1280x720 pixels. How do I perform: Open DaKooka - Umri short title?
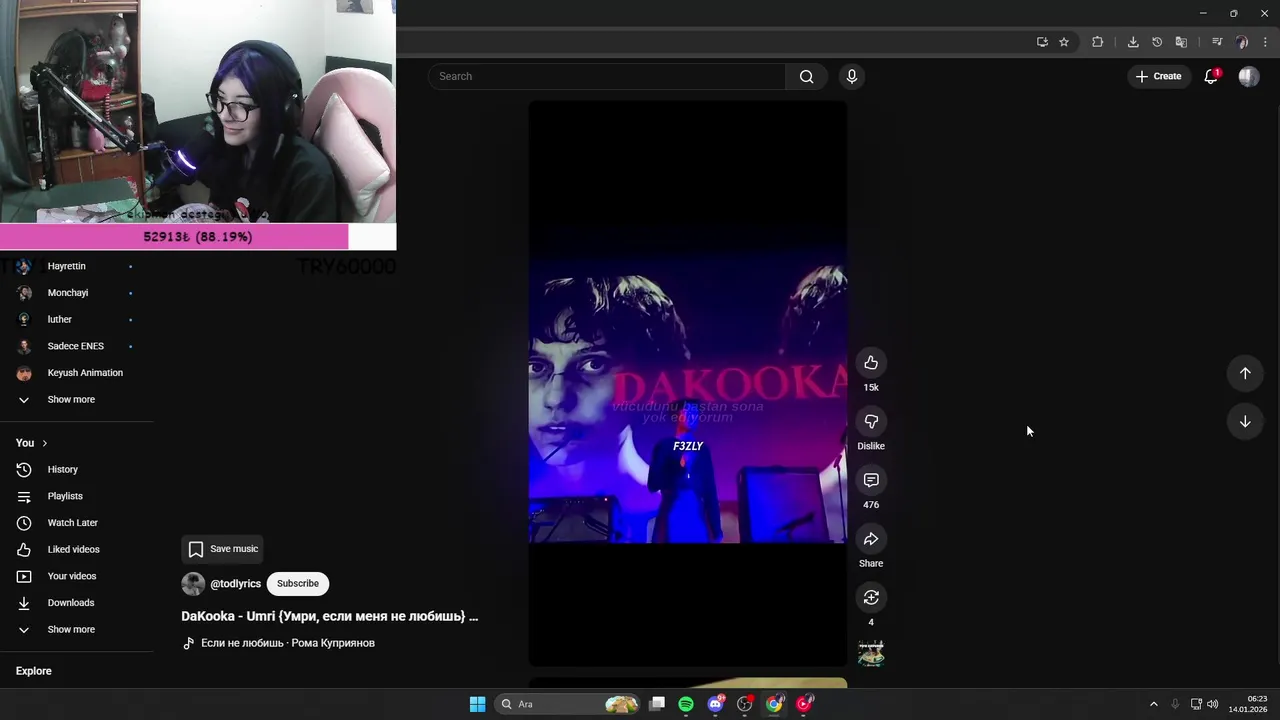point(329,616)
